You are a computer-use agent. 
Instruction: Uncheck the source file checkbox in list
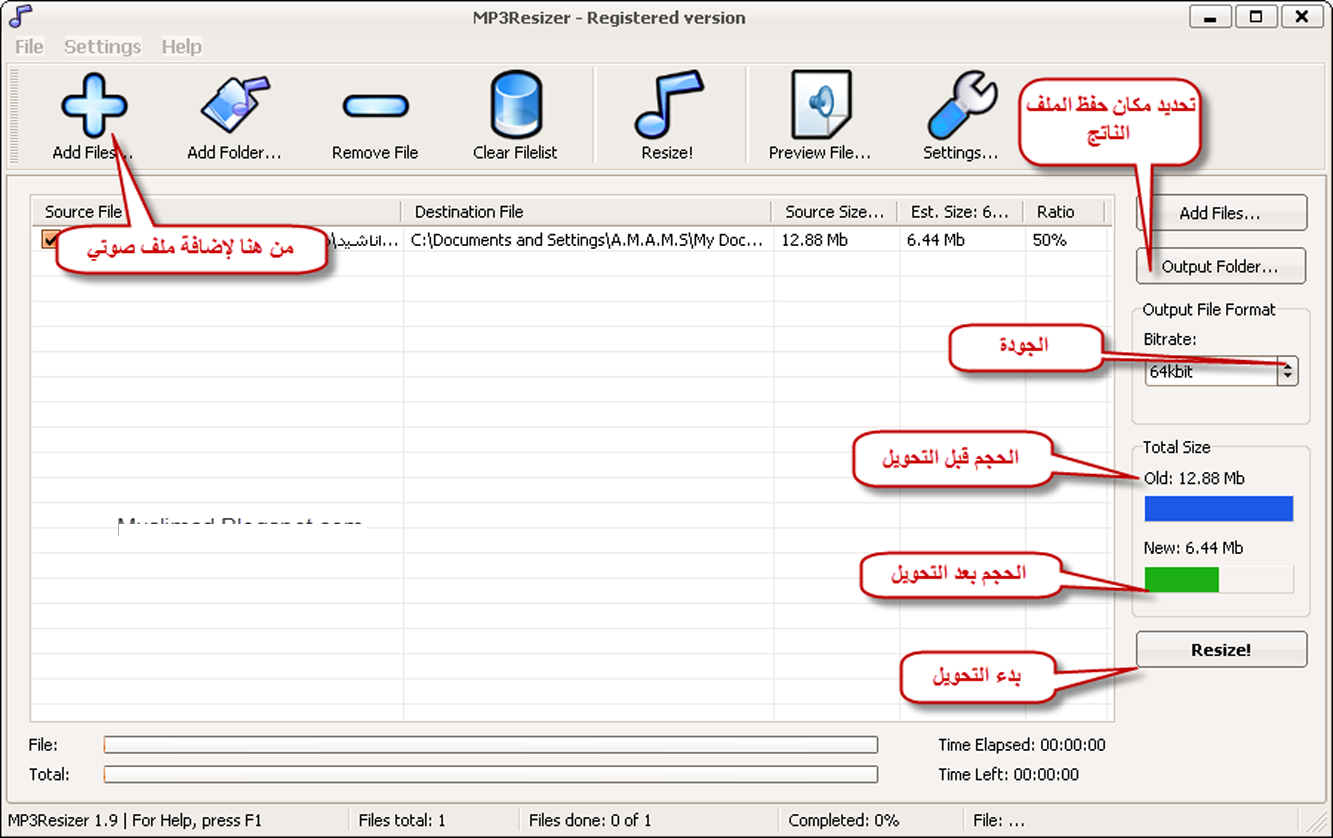(50, 240)
